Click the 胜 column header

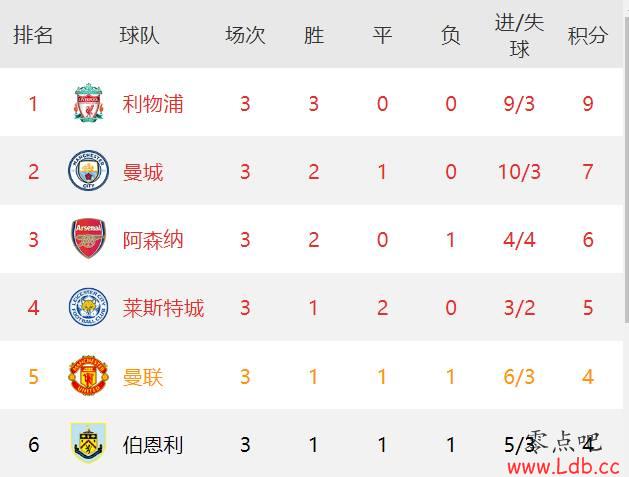[314, 35]
